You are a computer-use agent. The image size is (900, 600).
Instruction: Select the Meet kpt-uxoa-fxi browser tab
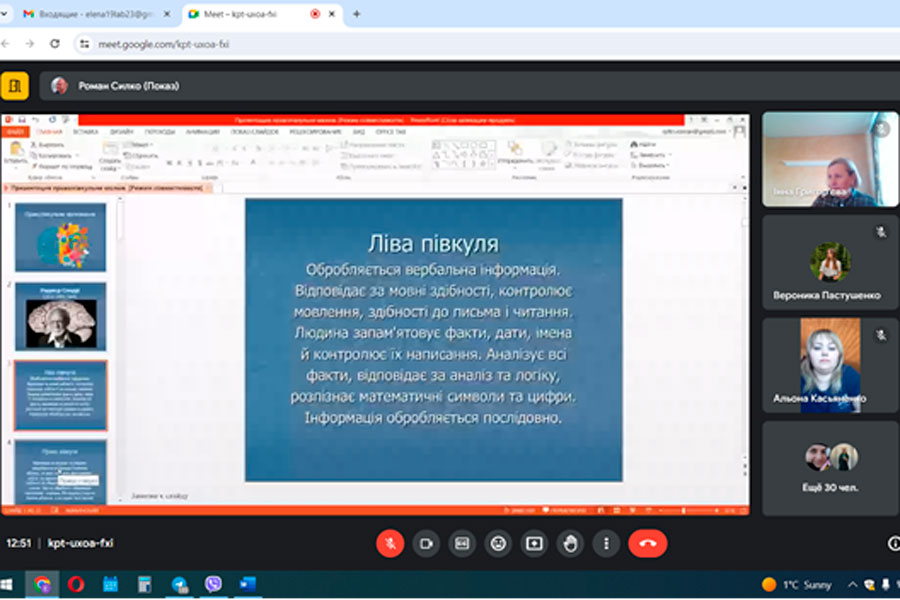click(253, 14)
